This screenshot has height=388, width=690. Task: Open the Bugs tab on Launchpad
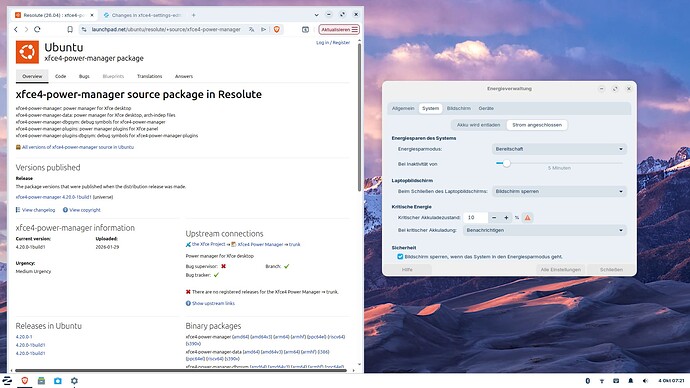(84, 76)
